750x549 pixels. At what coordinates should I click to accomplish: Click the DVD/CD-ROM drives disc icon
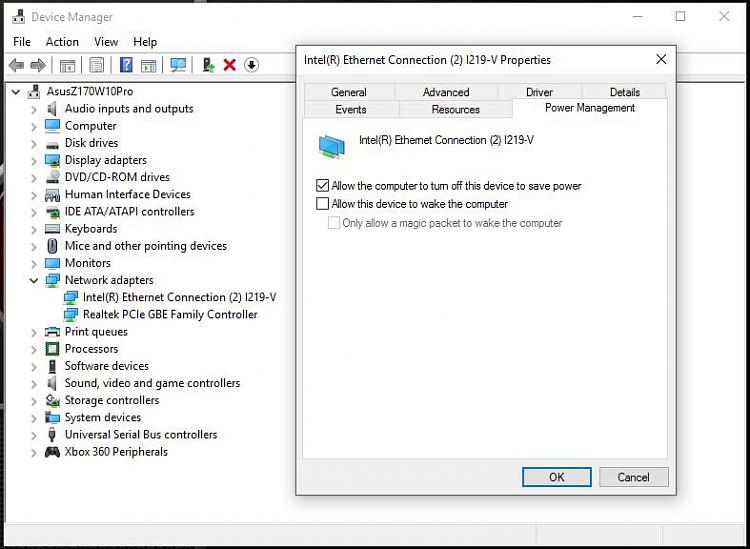[x=52, y=177]
